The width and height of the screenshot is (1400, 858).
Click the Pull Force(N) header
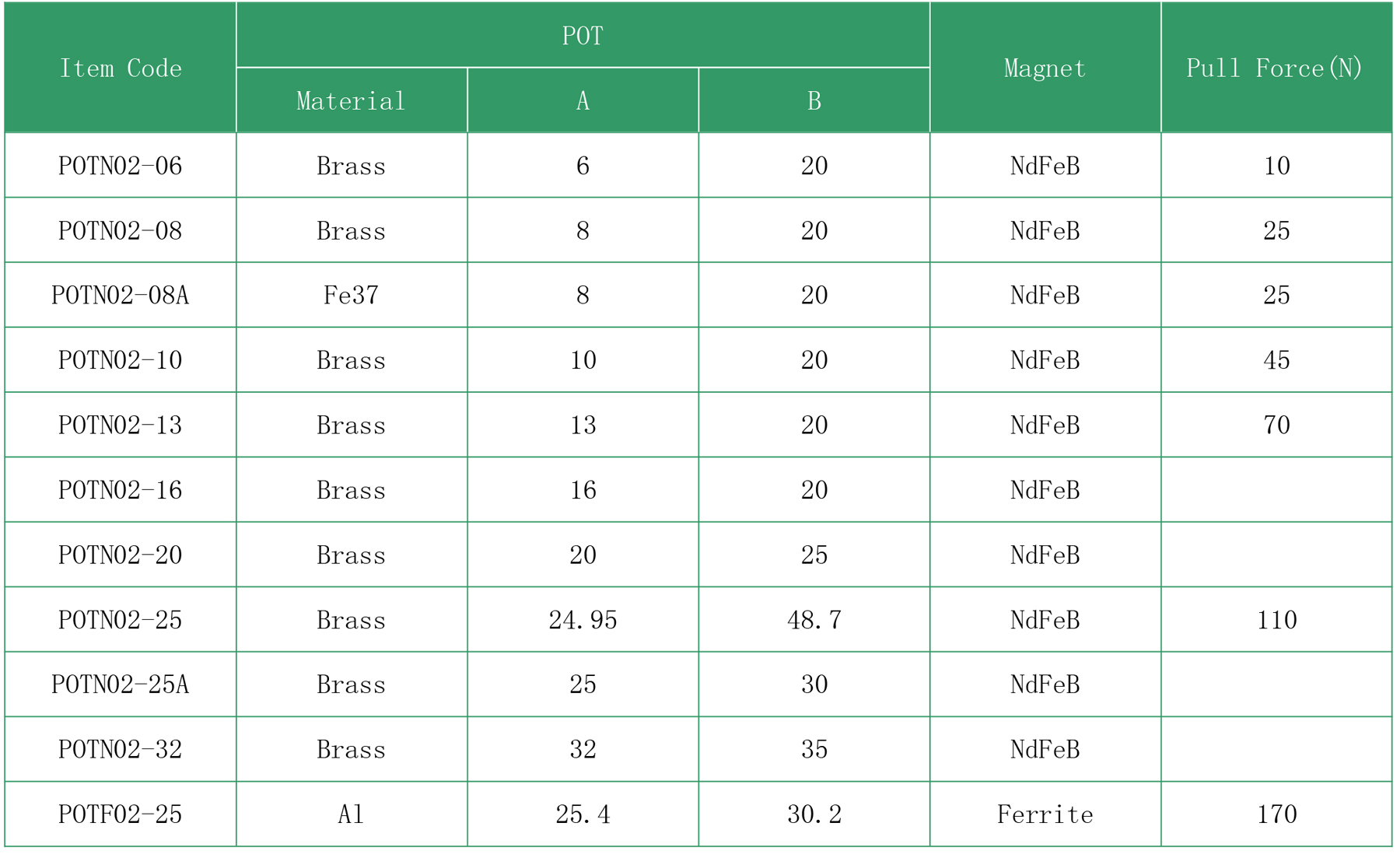(x=1276, y=68)
